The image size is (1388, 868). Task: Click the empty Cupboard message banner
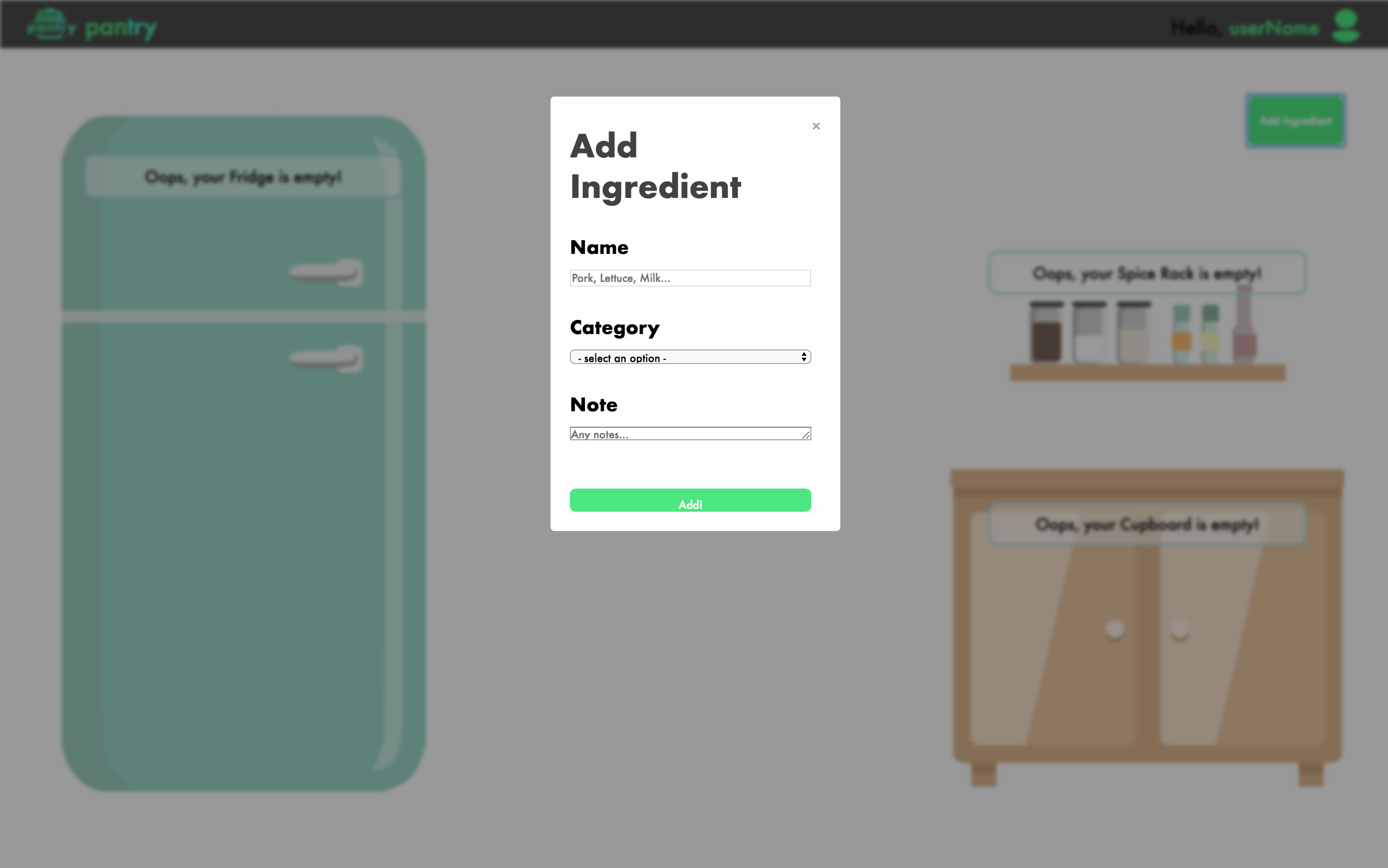pos(1147,524)
